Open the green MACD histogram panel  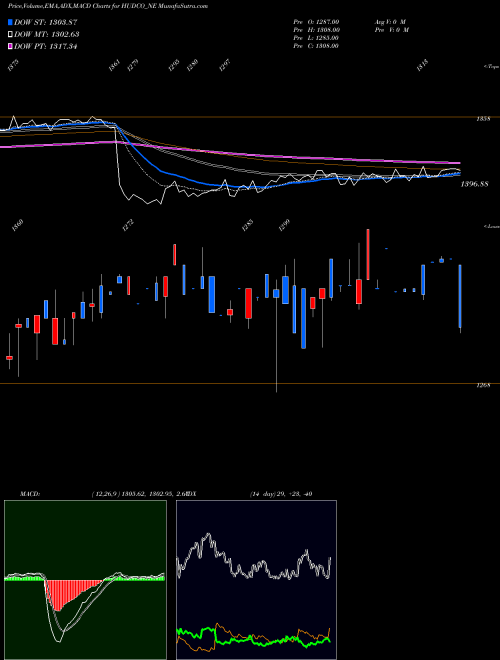click(85, 580)
